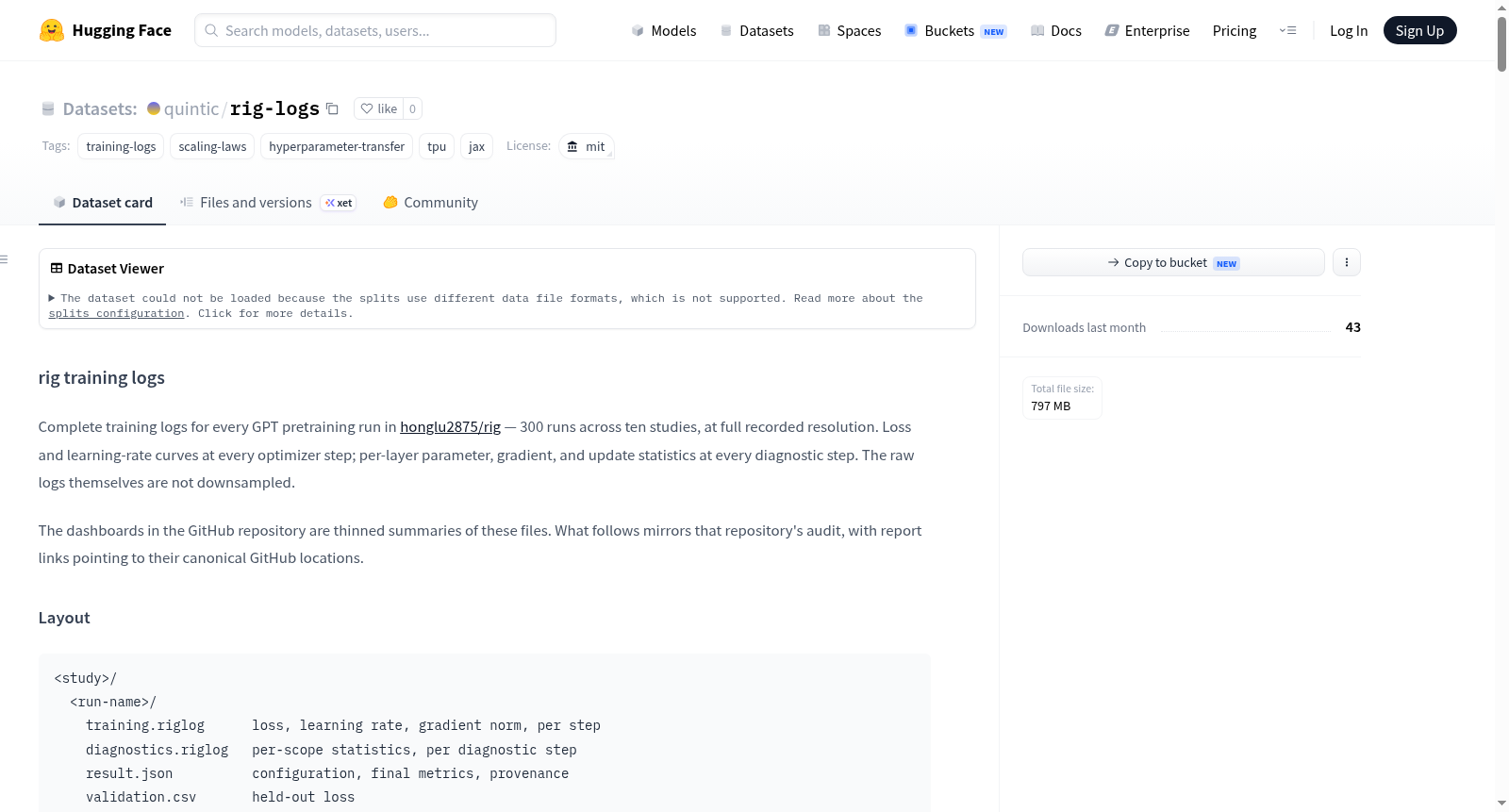
Task: Expand the dataset error details triangle
Action: 52,298
